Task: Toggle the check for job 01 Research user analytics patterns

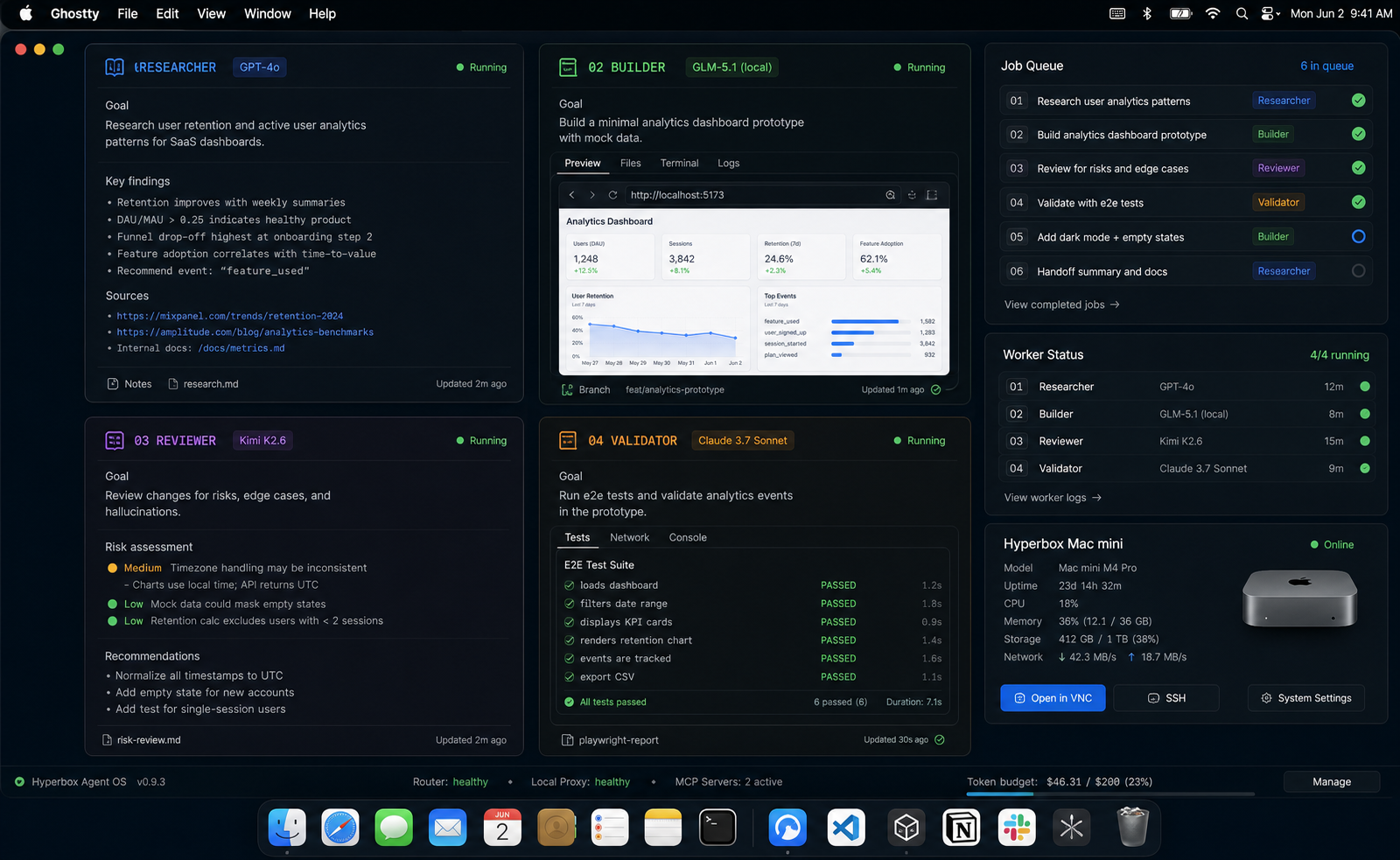Action: coord(1359,101)
